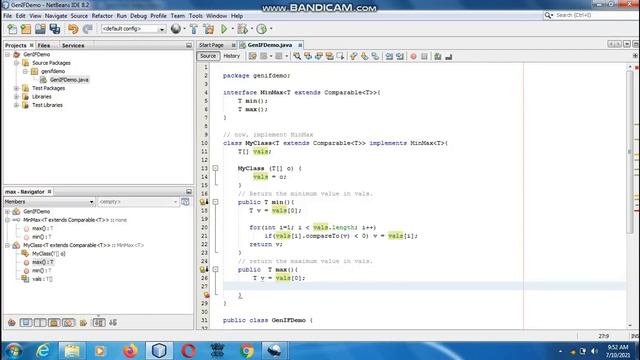Expand the Test Libraries node
The height and width of the screenshot is (360, 640).
point(16,105)
